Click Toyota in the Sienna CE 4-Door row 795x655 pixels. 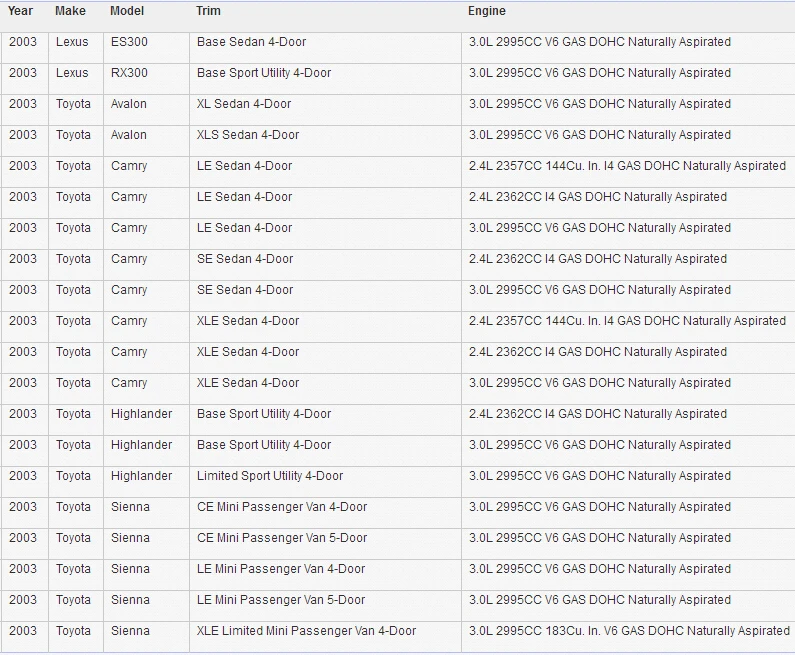[x=73, y=506]
